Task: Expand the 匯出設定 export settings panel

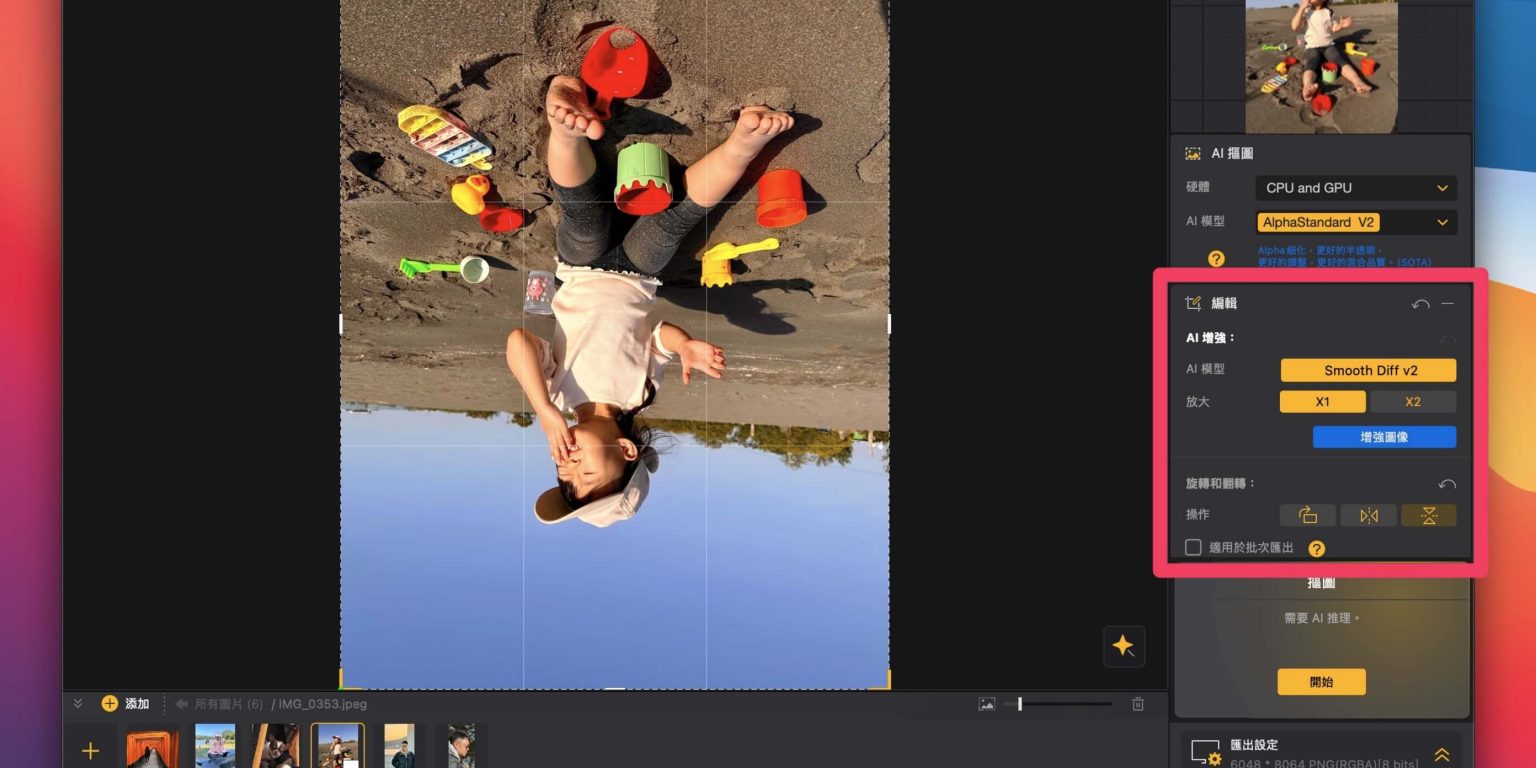Action: pos(1442,755)
